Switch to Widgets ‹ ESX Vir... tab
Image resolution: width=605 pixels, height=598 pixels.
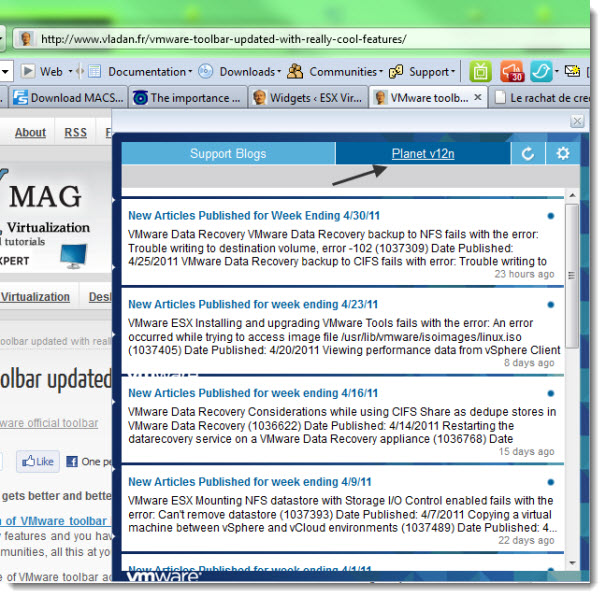coord(307,98)
